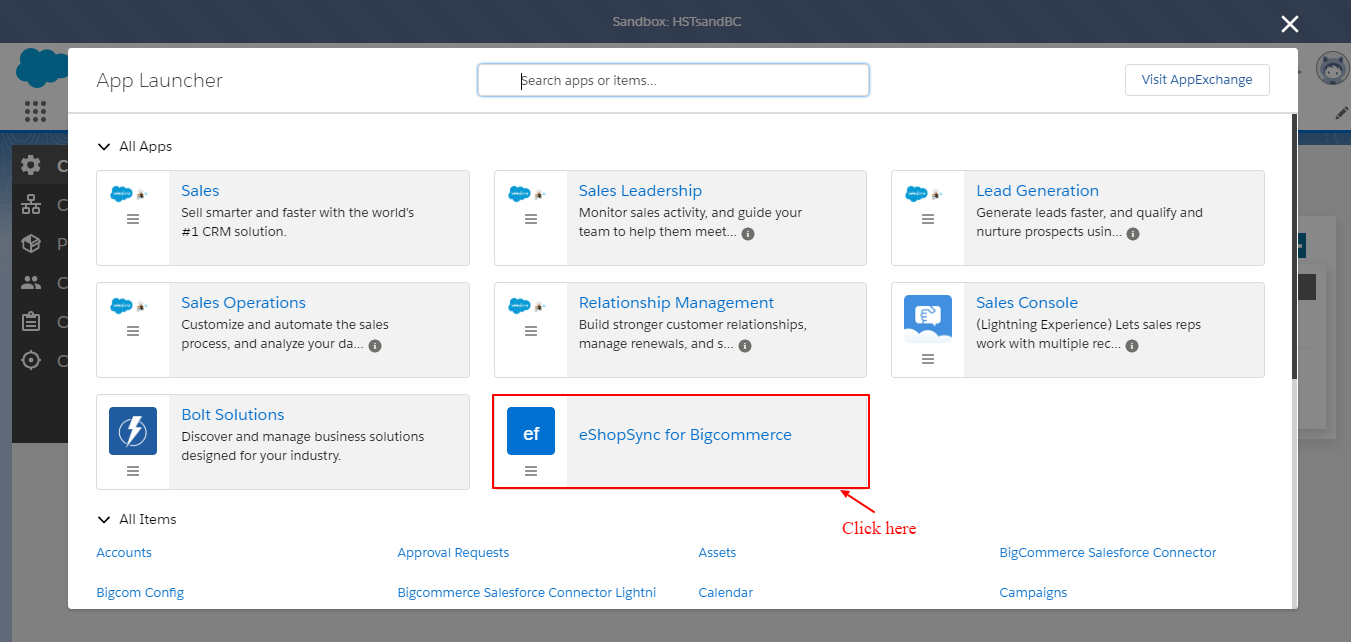Open the Campaigns item link
The image size is (1351, 642).
[x=1033, y=593]
